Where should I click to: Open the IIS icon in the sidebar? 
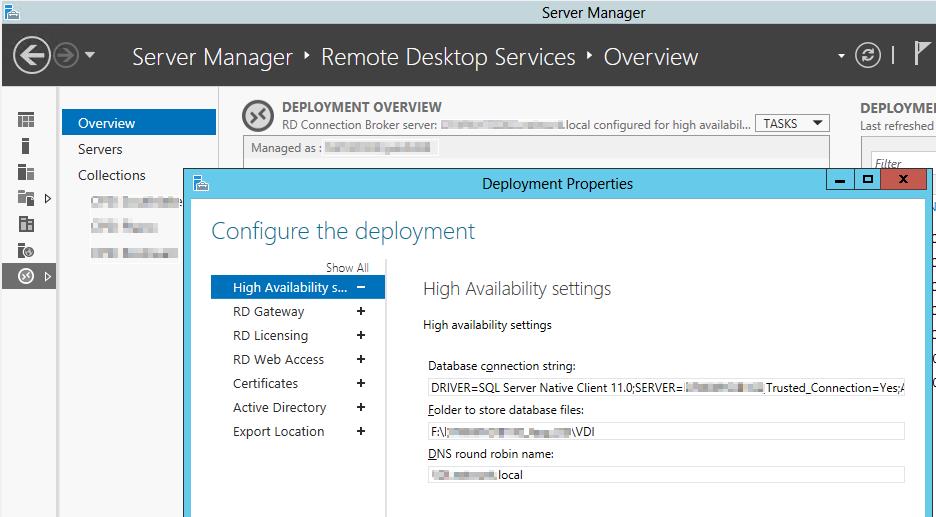tap(26, 251)
